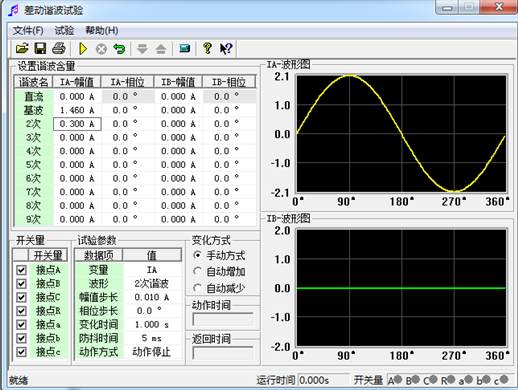Viewport: 518px width, 390px height.
Task: Stop the test with gray X icon
Action: [x=101, y=49]
